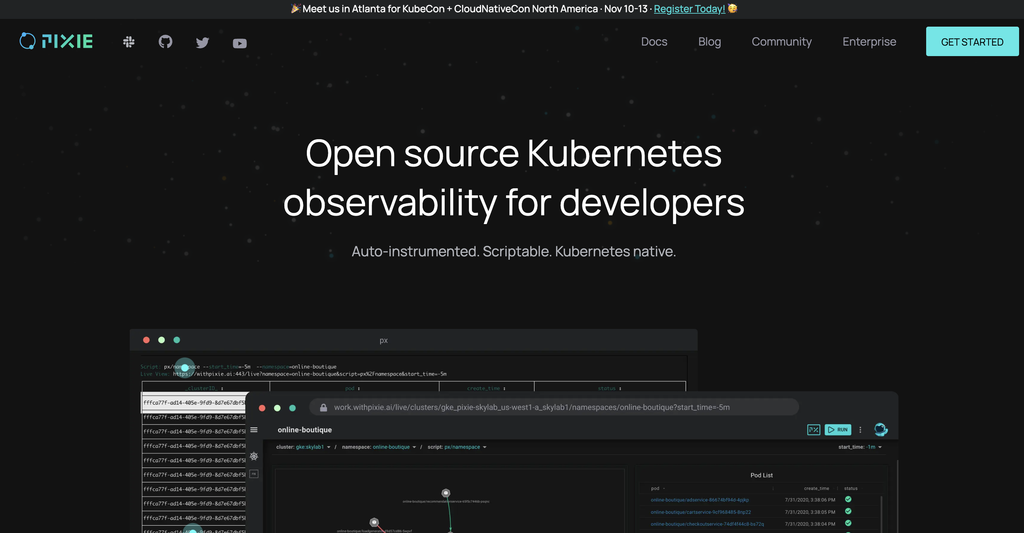Screen dimensions: 1024x533
Task: Click hamburger menu icon in online-boutique window
Action: [x=254, y=430]
